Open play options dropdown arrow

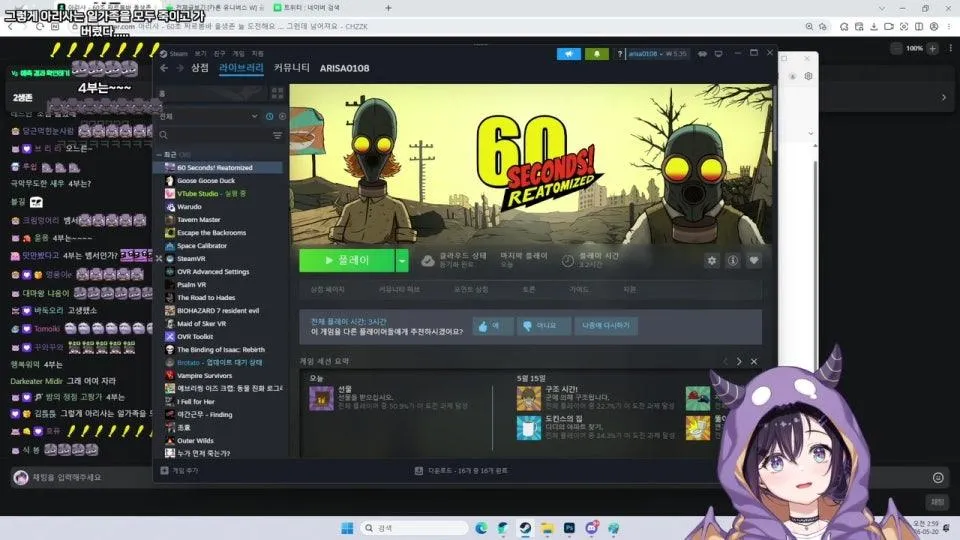(x=402, y=261)
